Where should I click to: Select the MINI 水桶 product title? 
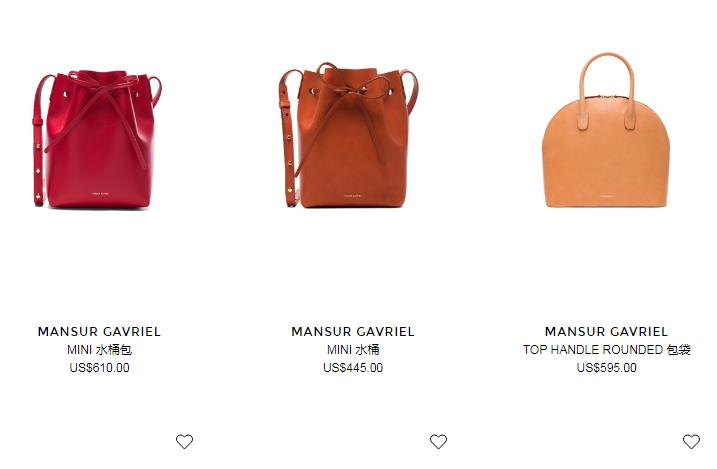353,350
